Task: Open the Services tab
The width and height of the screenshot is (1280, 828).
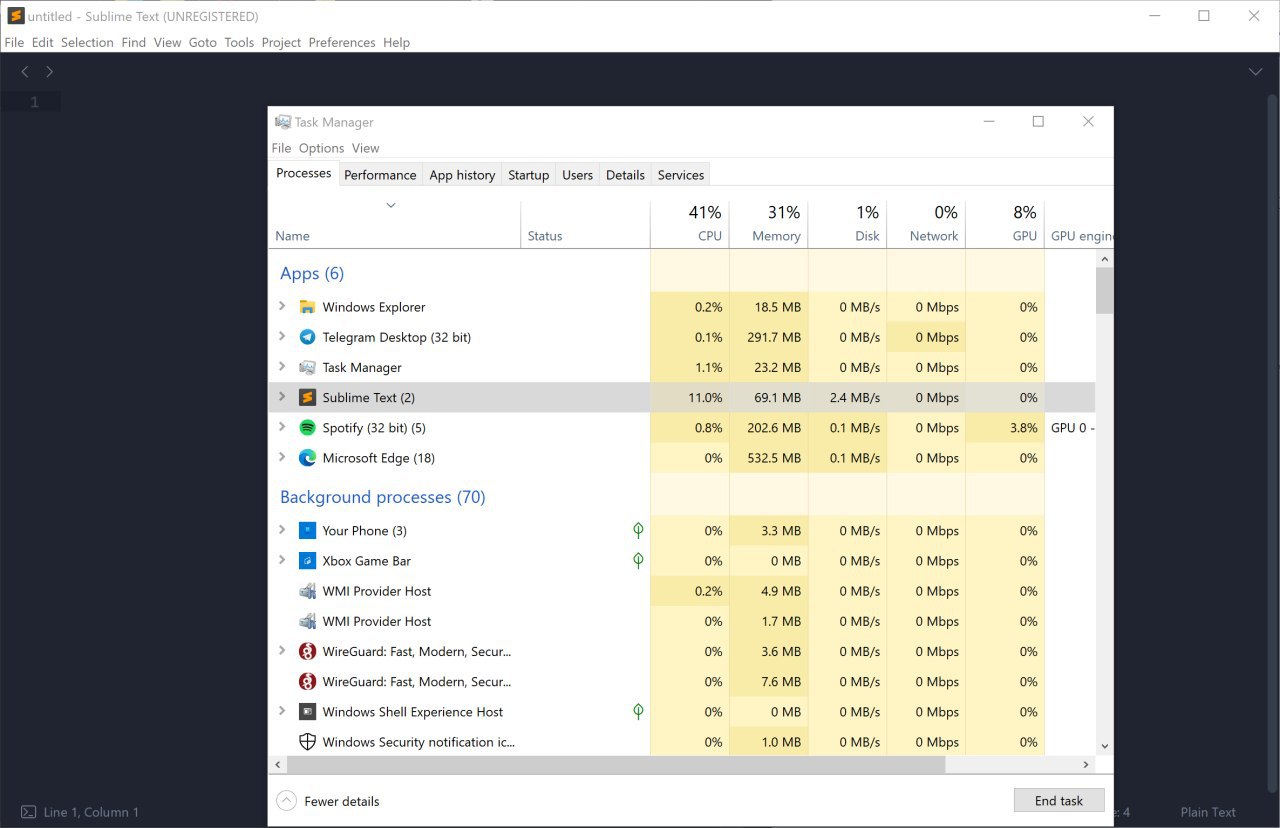Action: tap(681, 175)
